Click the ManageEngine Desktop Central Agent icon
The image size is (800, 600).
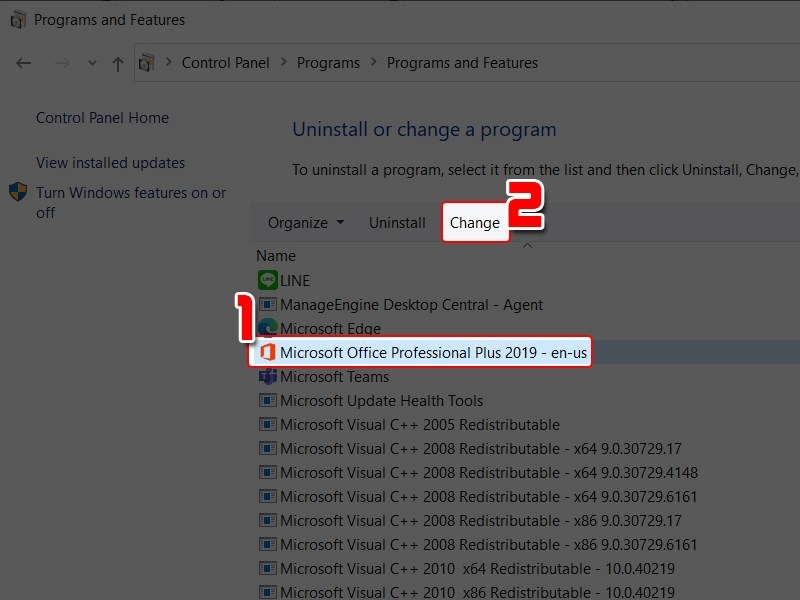pos(268,305)
